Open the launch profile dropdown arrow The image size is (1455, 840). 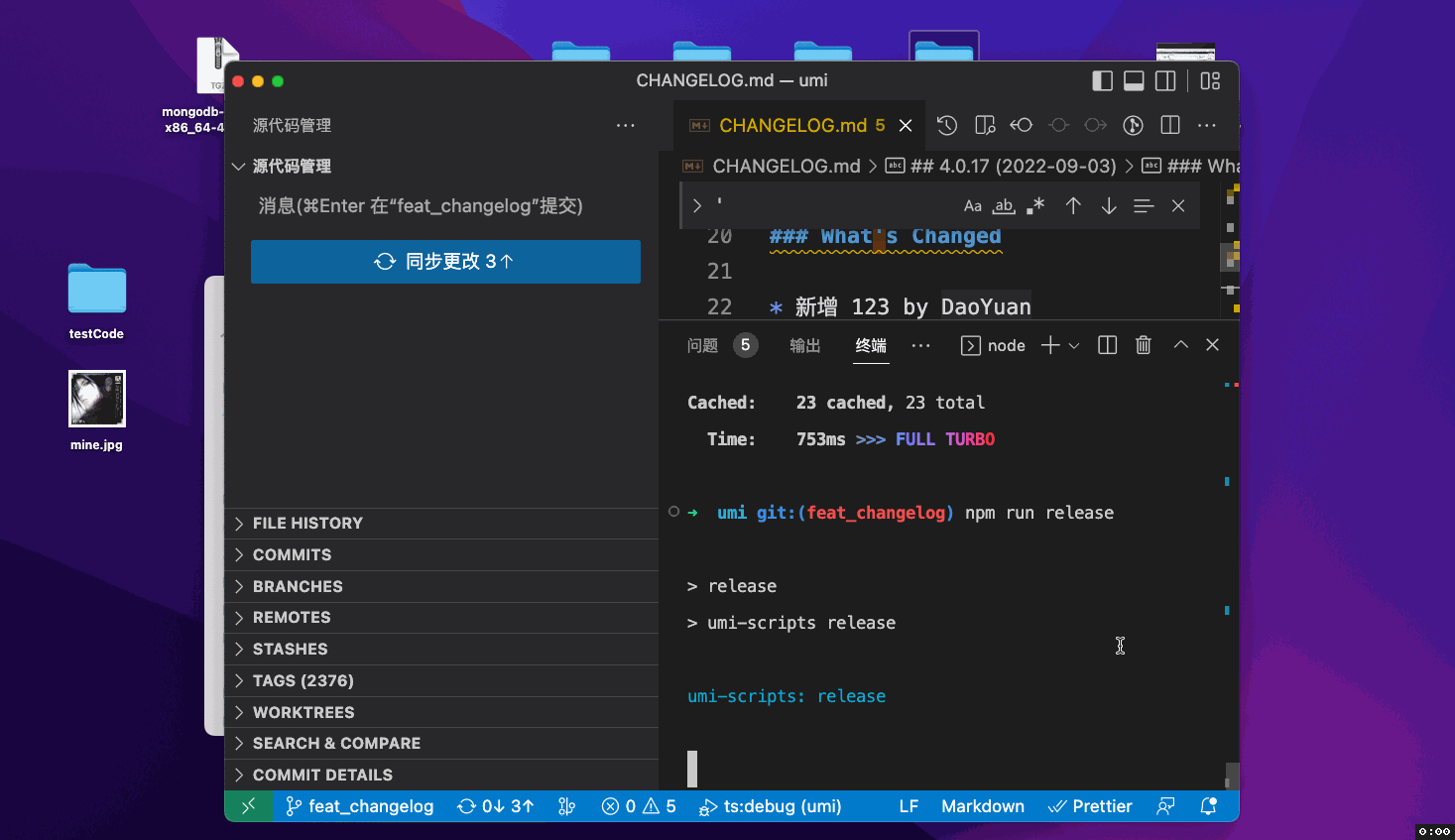click(x=1074, y=345)
